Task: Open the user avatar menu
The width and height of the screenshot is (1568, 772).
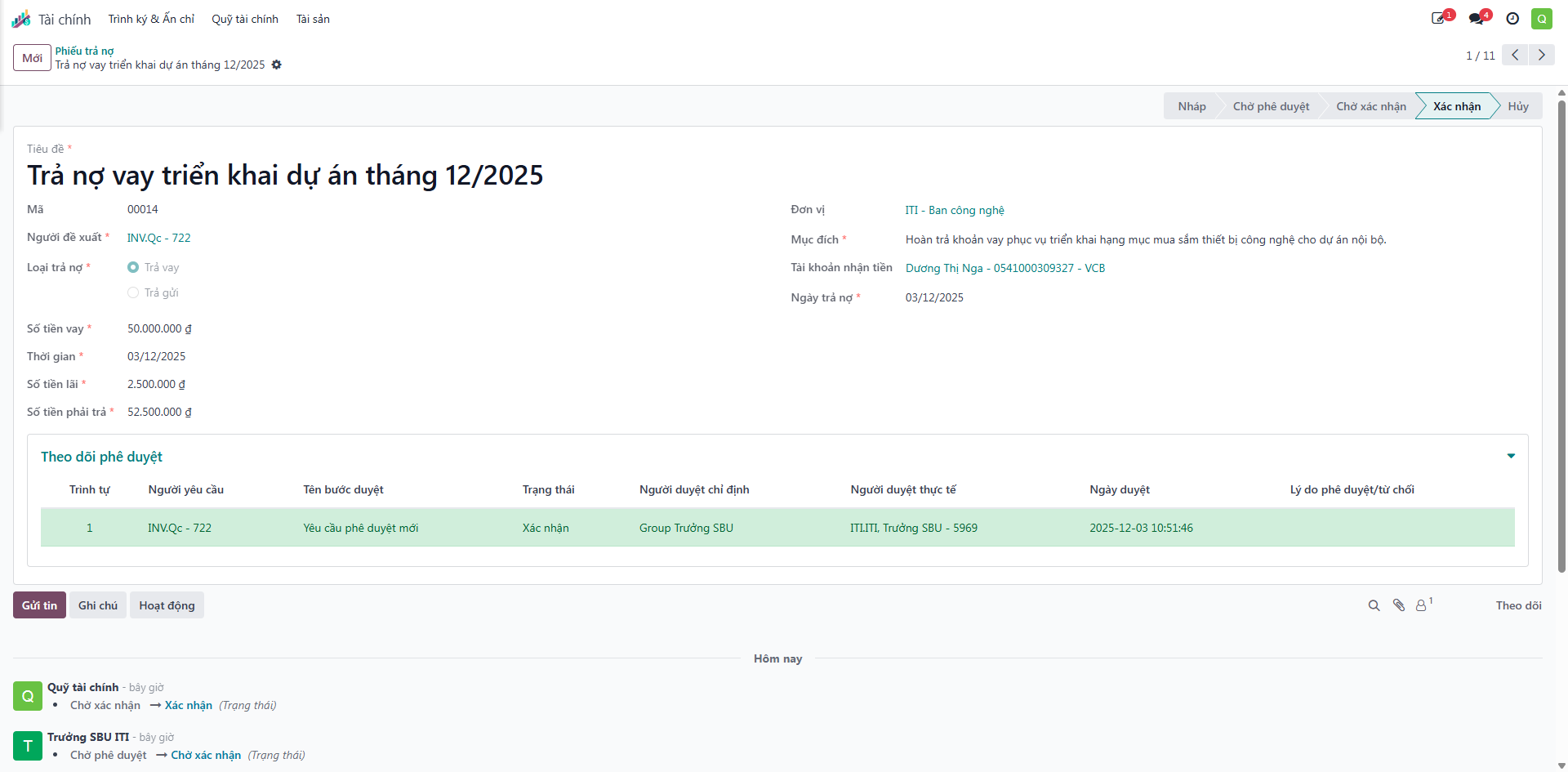Action: click(x=1541, y=19)
